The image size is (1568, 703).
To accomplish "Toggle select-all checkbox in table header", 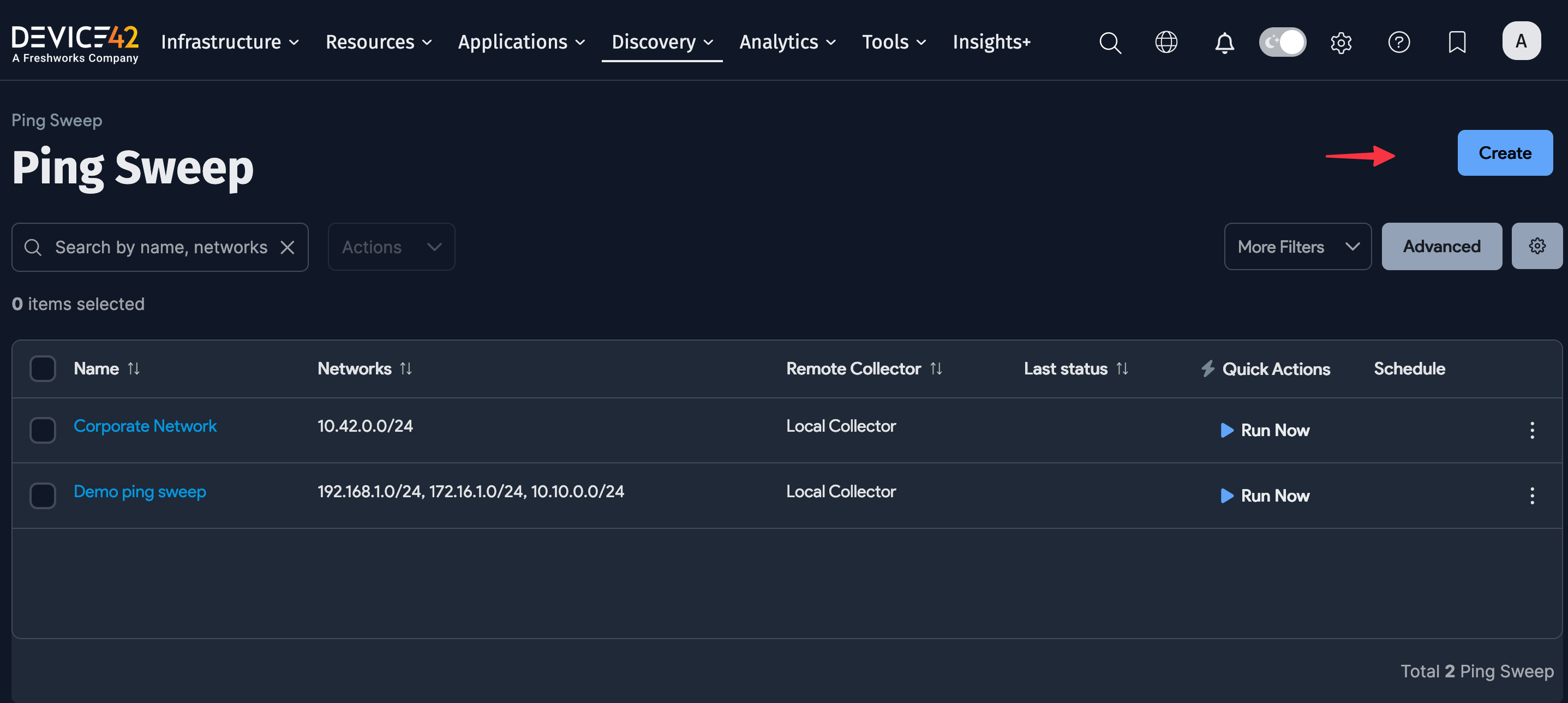I will (43, 368).
